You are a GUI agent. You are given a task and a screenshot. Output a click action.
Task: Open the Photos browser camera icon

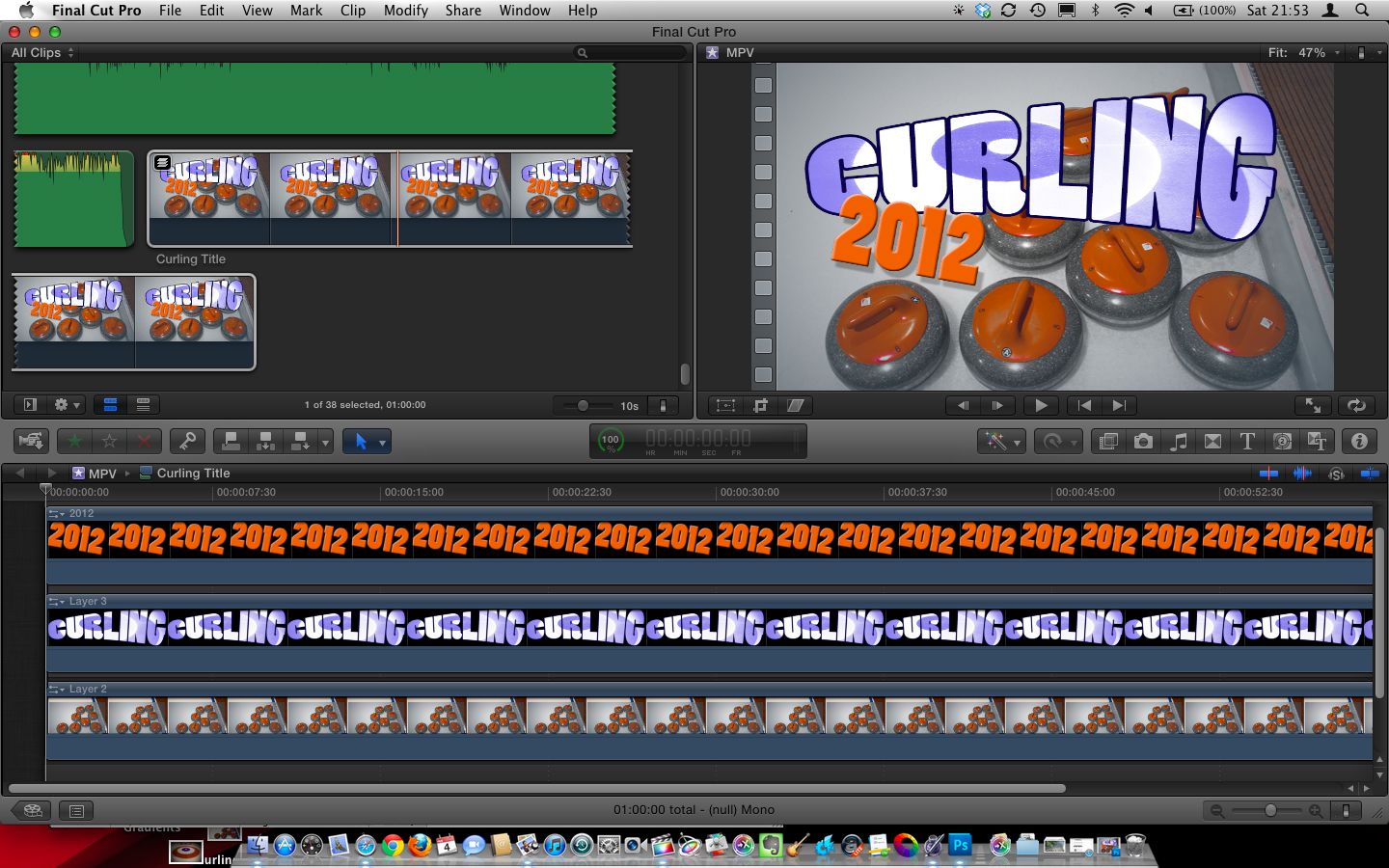click(1143, 442)
